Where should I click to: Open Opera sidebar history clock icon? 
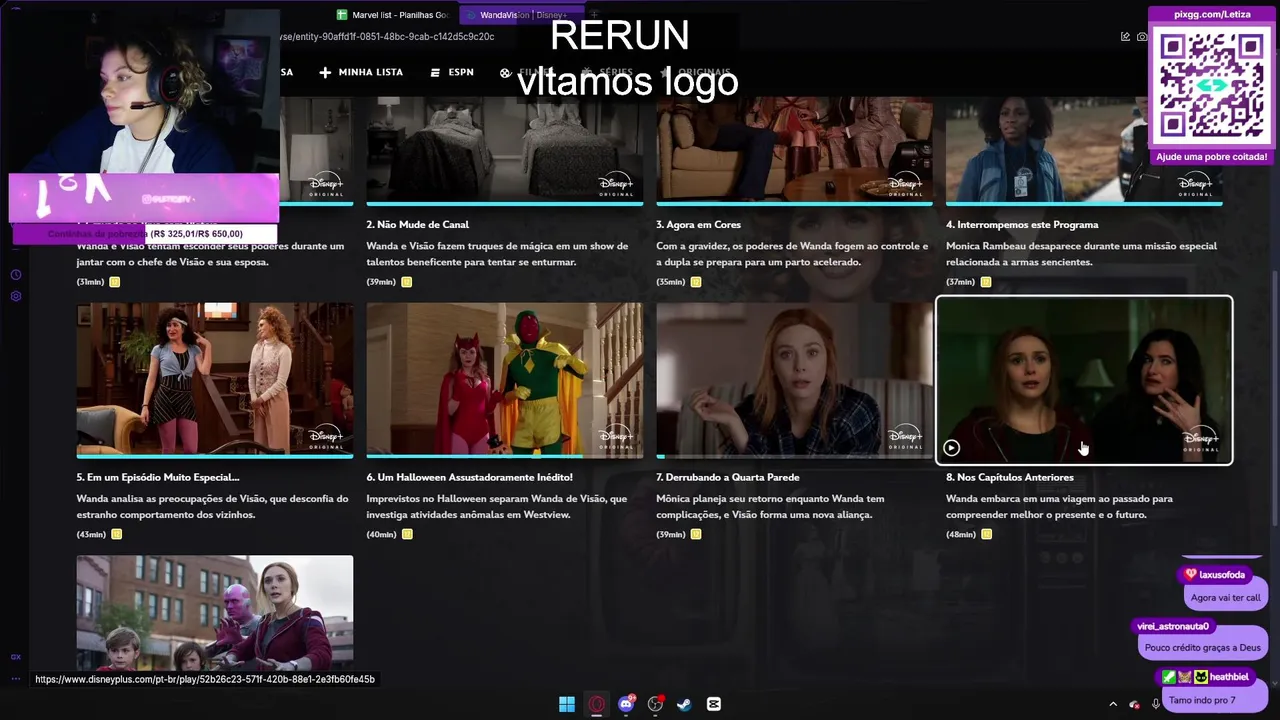pyautogui.click(x=16, y=275)
